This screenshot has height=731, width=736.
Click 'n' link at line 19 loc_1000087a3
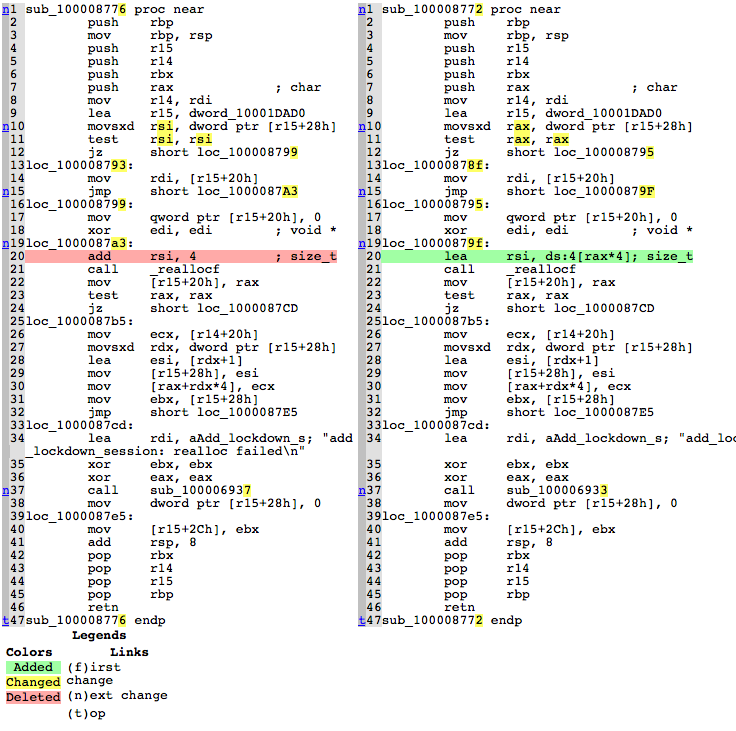[x=6, y=243]
